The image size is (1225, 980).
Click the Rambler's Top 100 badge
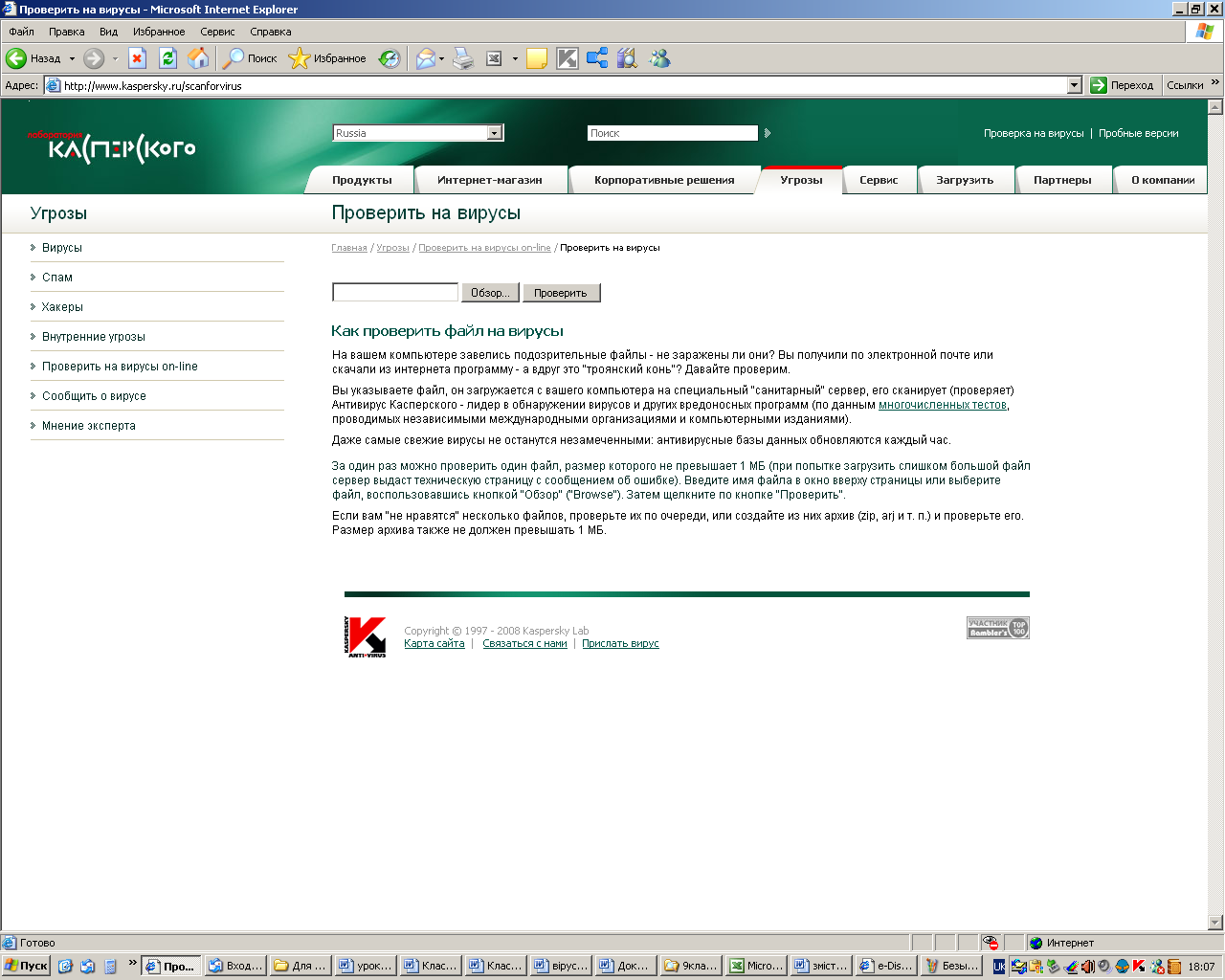point(998,628)
